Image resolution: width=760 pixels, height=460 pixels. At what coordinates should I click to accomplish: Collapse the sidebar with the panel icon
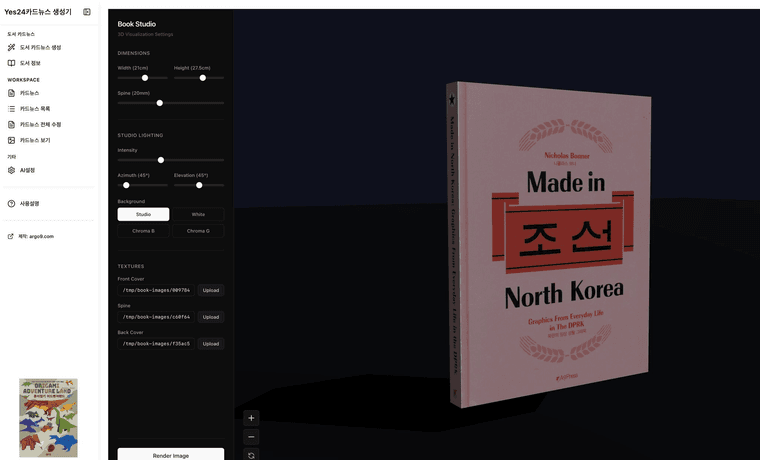[87, 12]
